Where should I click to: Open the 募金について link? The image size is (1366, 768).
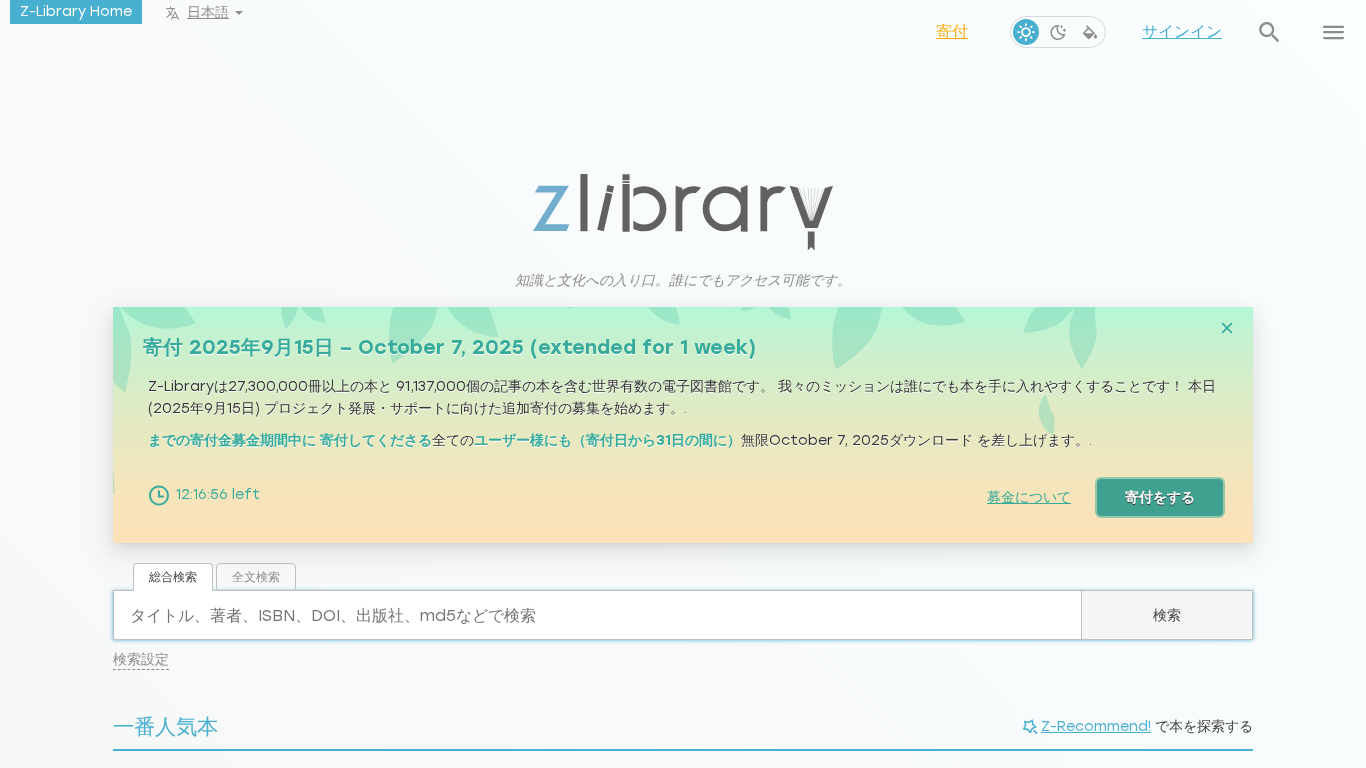coord(1029,497)
